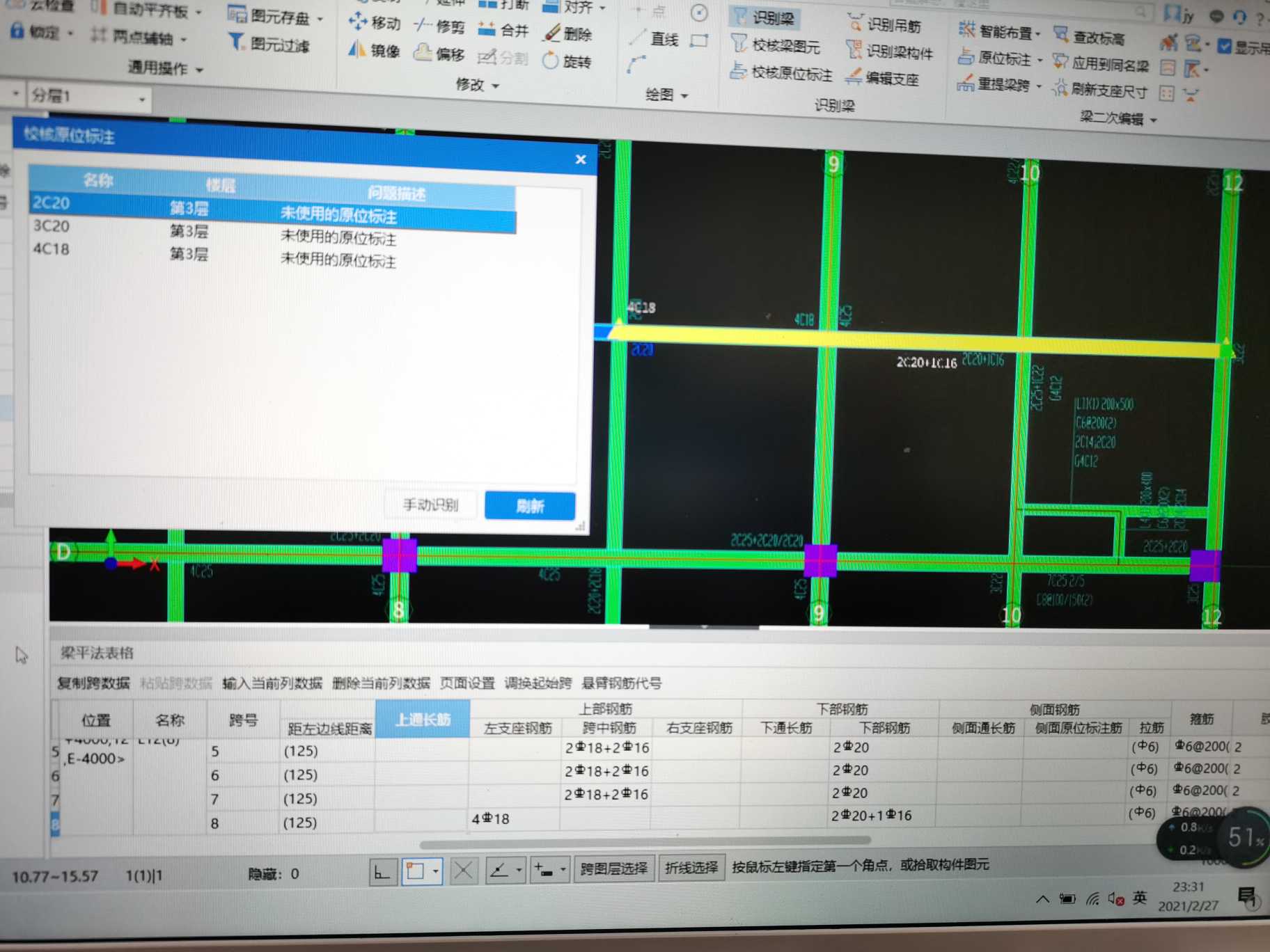Screen dimensions: 1270x952
Task: Choose the 修剪 (Trim) tool
Action: point(439,26)
